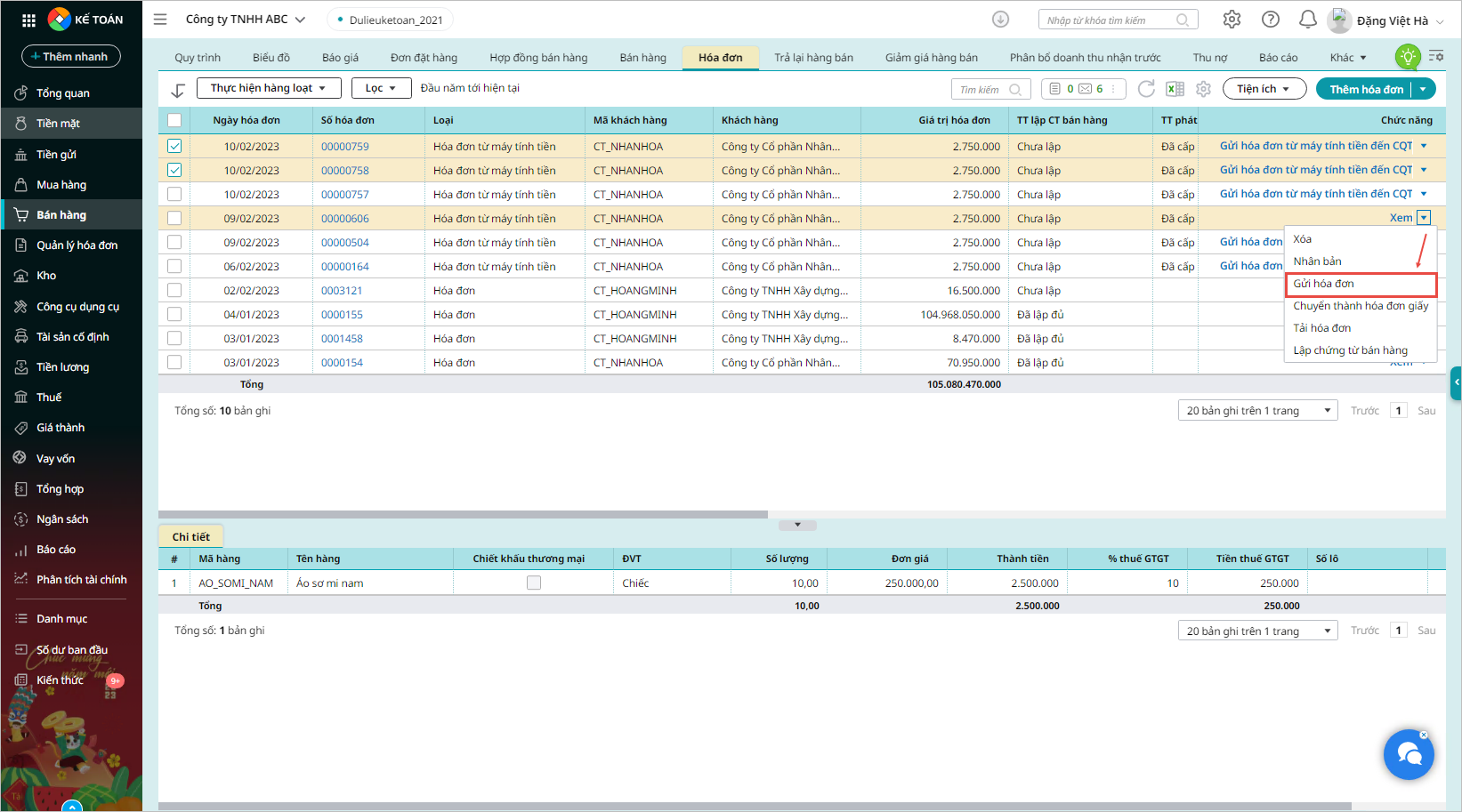Open invoice number 0003121 link

342,291
